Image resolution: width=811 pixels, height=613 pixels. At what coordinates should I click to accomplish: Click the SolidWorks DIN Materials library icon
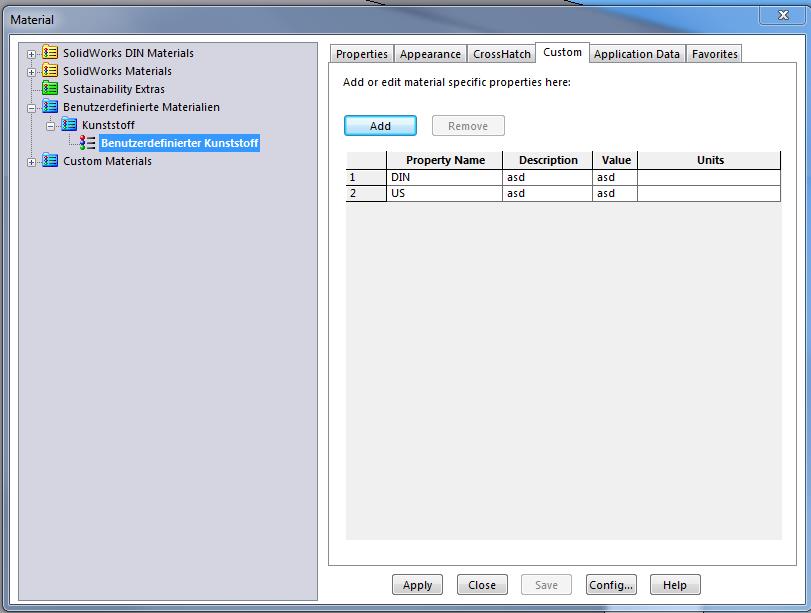pos(50,52)
